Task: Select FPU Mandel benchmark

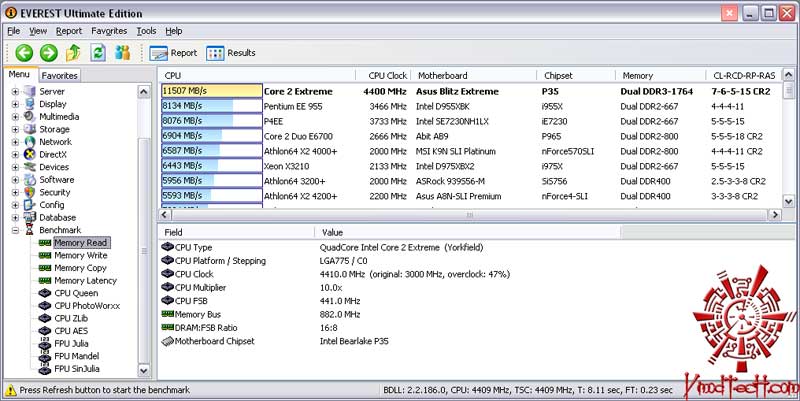Action: [77, 356]
